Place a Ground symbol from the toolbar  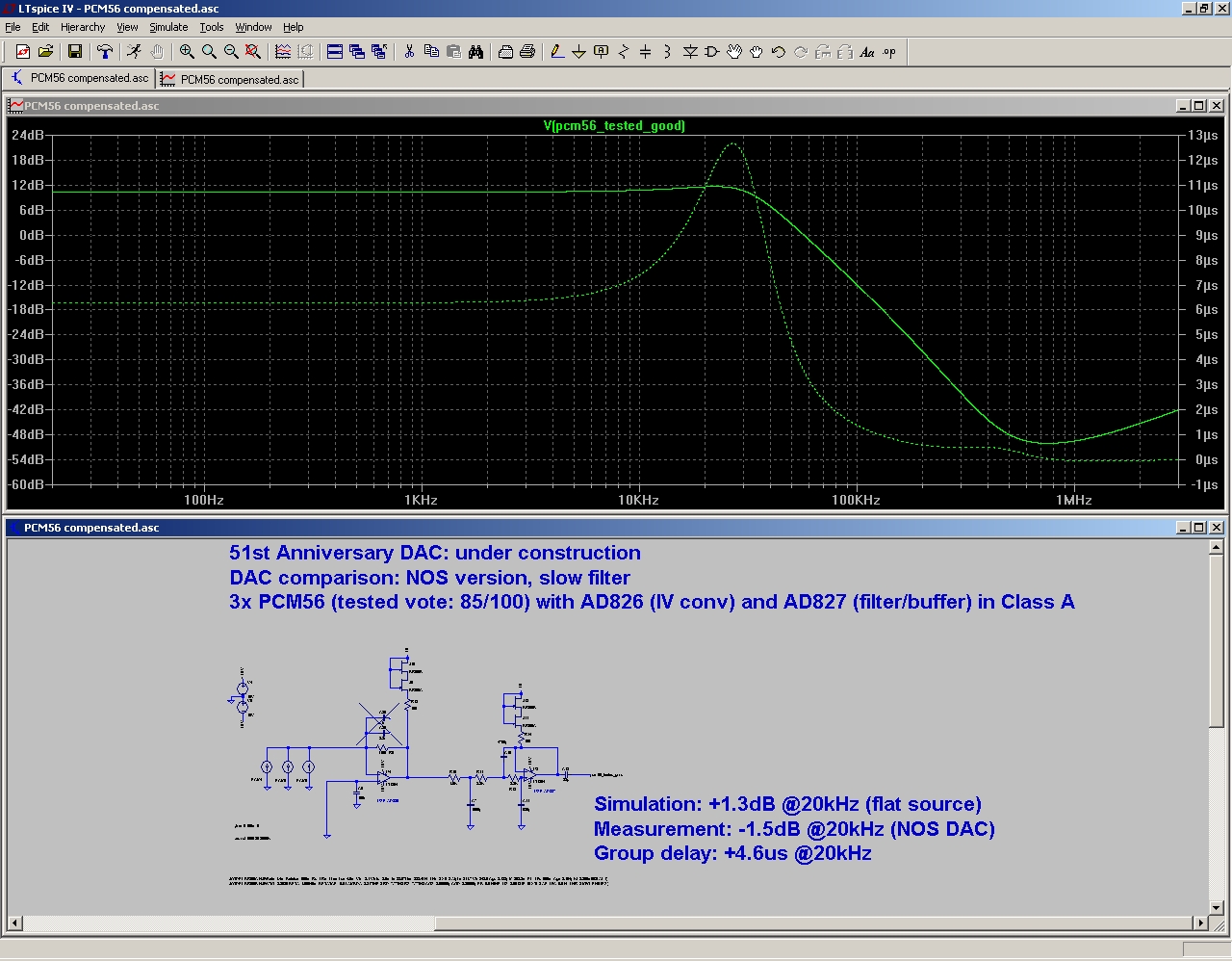tap(578, 52)
